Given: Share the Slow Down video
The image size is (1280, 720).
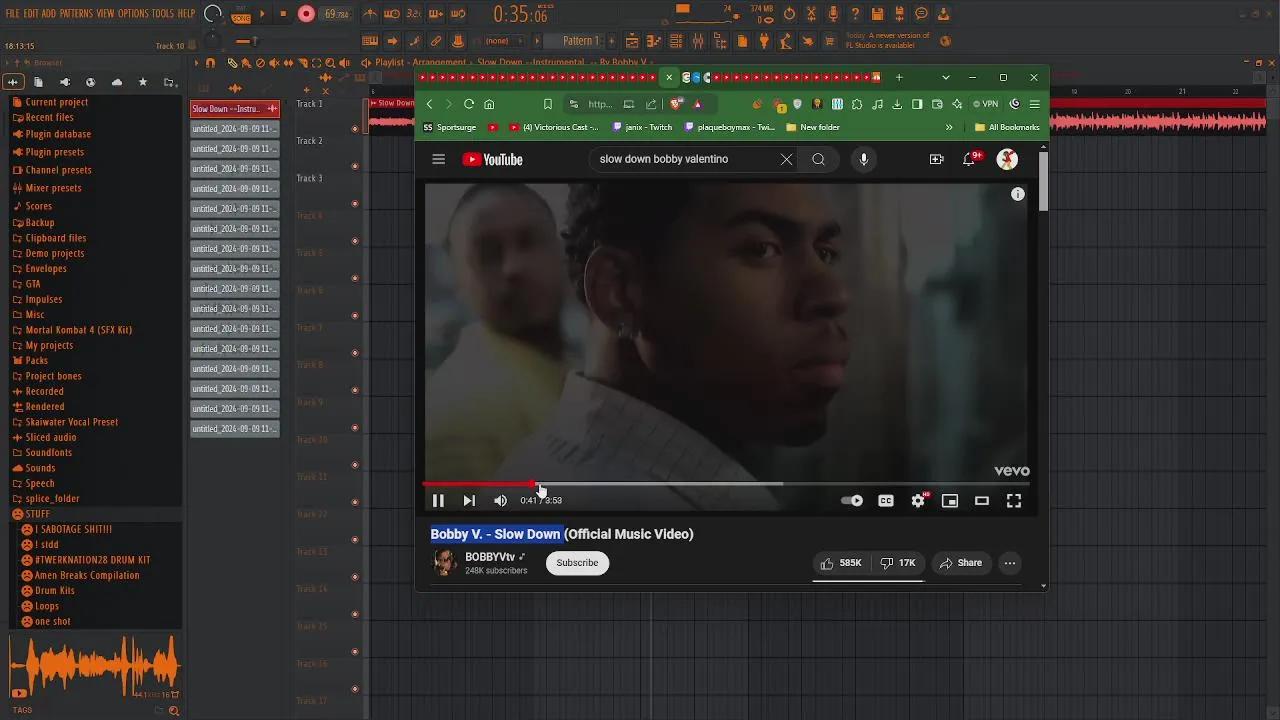Looking at the screenshot, I should (961, 563).
